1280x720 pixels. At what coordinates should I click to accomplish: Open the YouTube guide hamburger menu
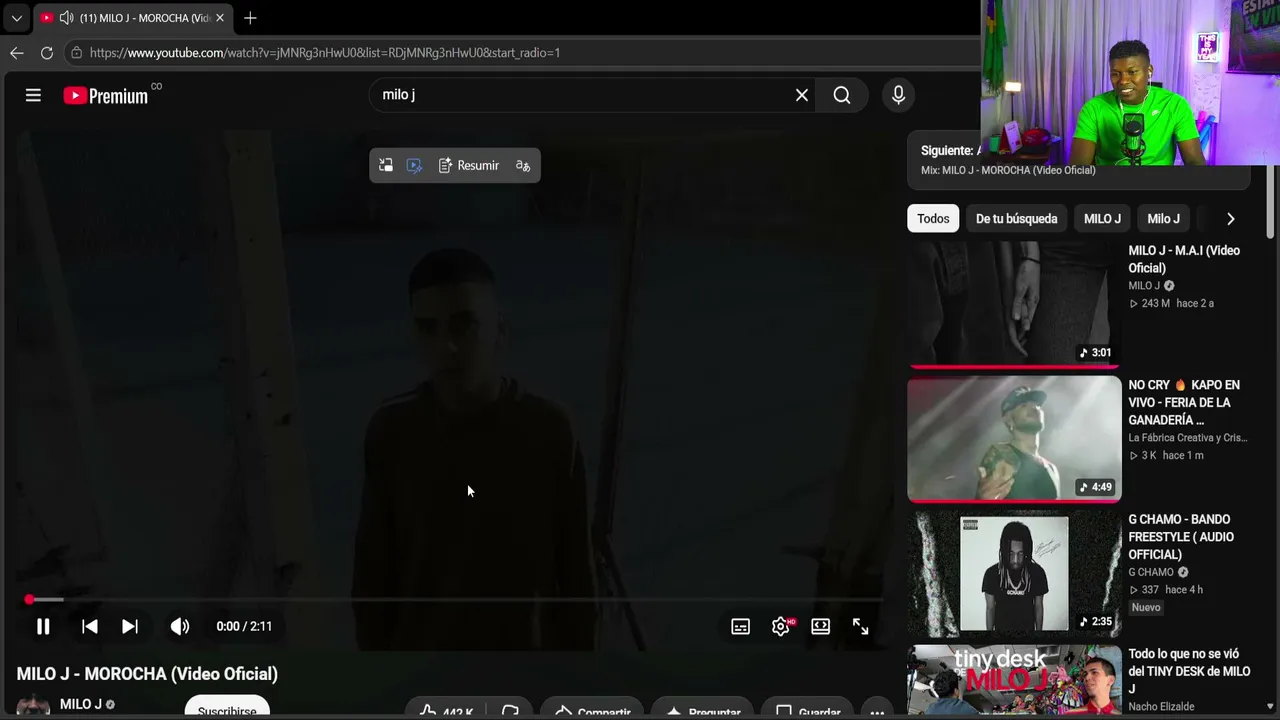point(33,95)
